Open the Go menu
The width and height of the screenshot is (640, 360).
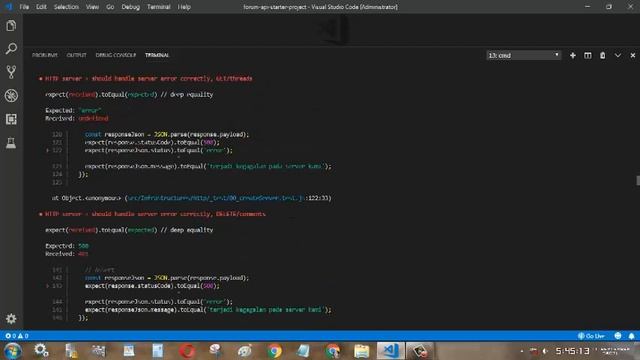[x=110, y=7]
